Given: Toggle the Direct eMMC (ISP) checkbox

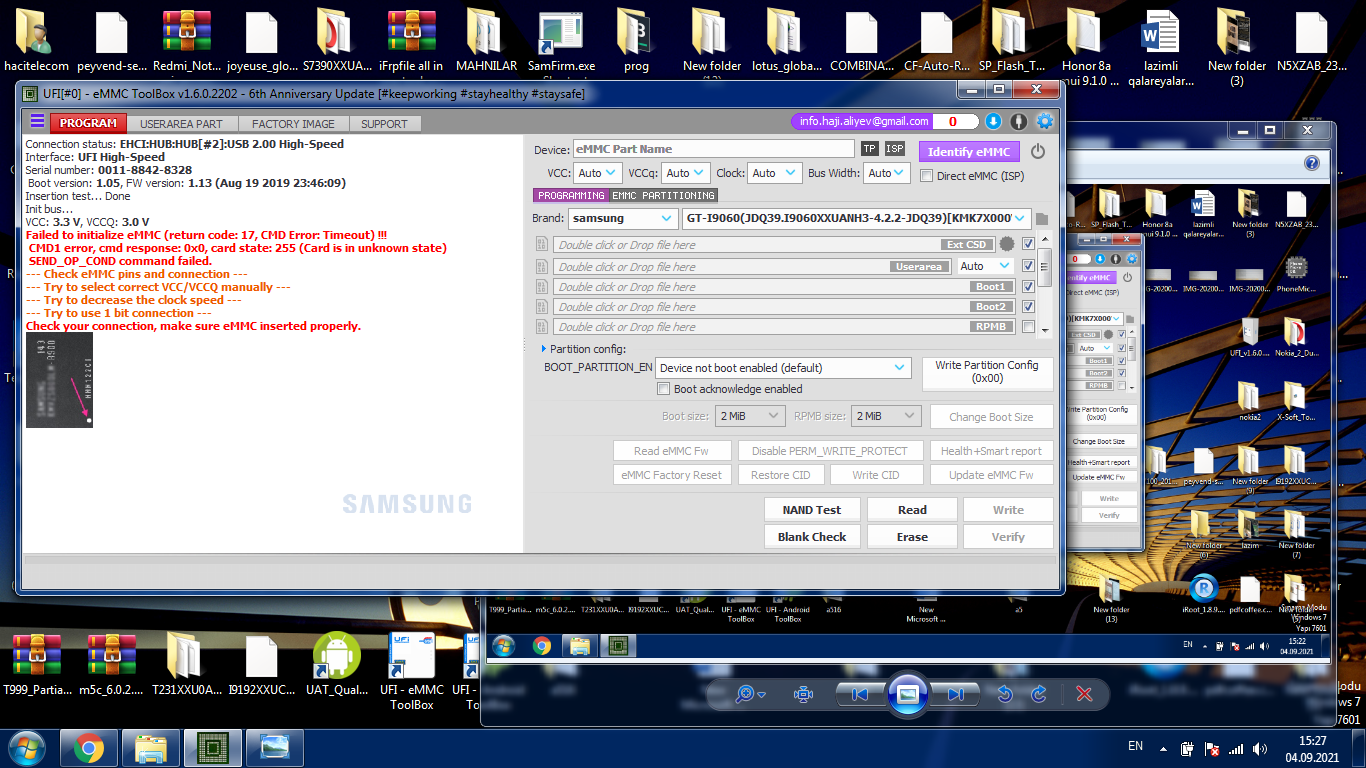Looking at the screenshot, I should coord(927,176).
